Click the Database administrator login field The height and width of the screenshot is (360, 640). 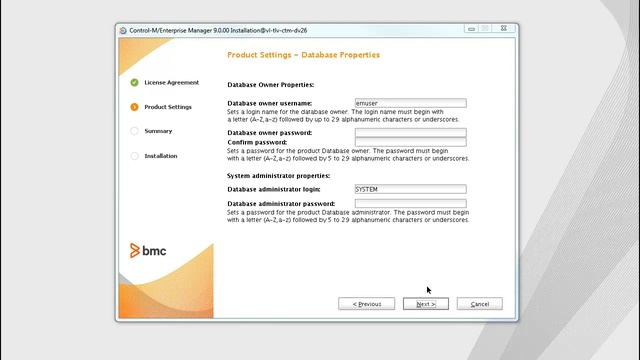(411, 189)
